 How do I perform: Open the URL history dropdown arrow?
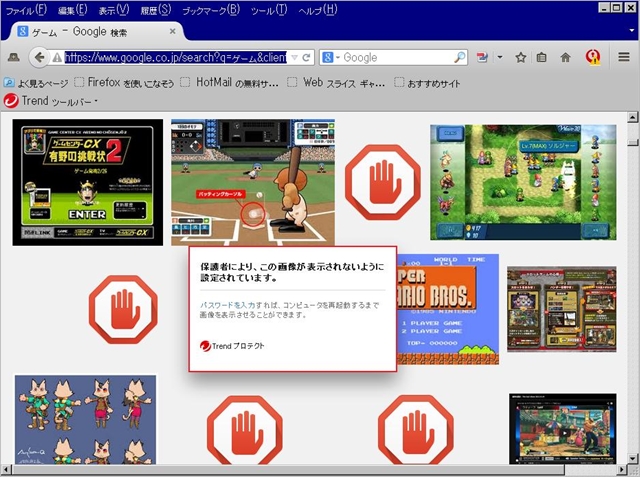294,58
